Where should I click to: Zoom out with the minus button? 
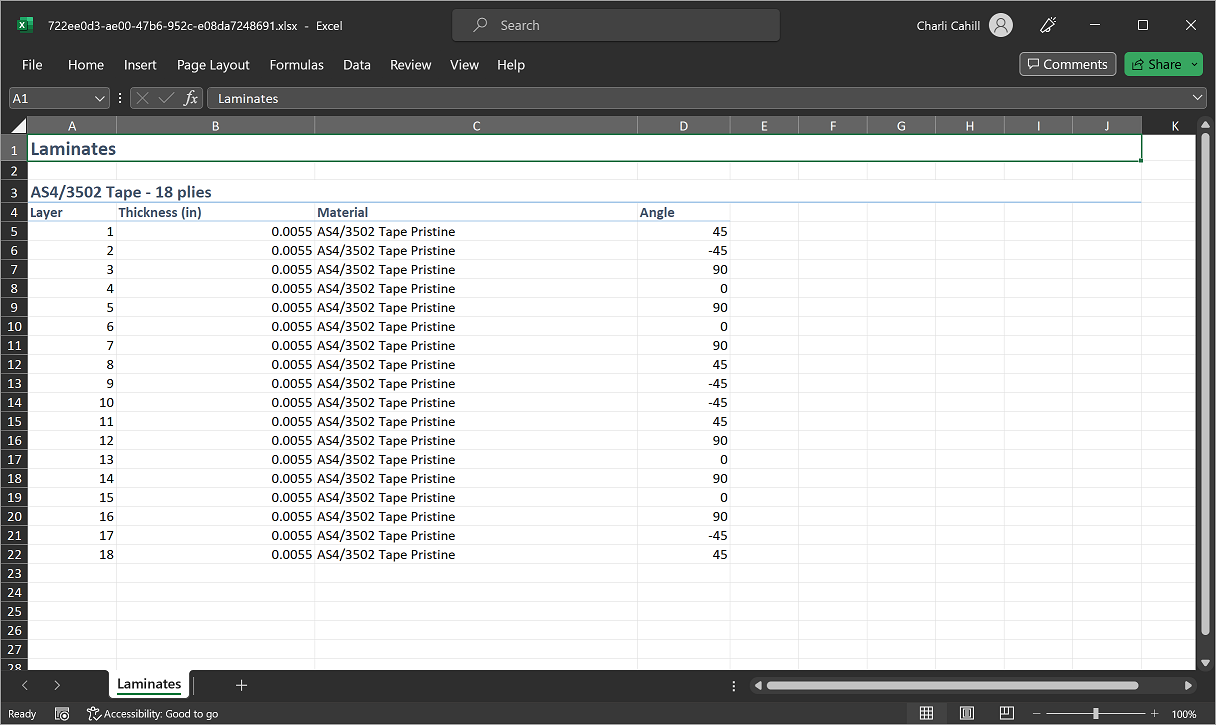click(1037, 714)
